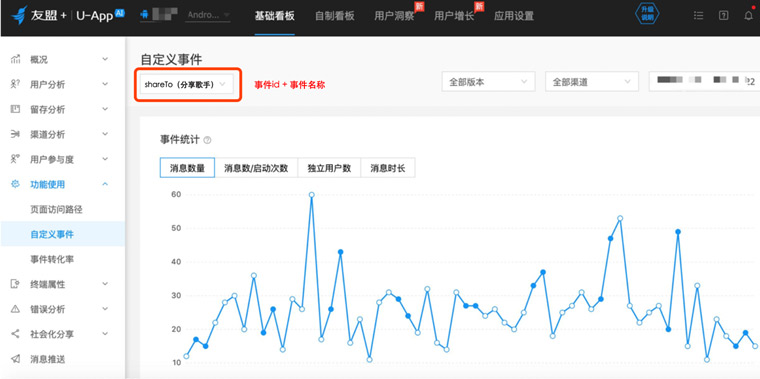Click the 错误分析 sidebar label
760x379 pixels.
[x=48, y=309]
